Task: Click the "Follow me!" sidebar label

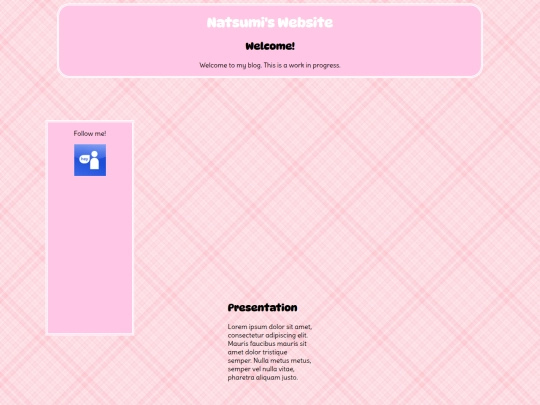Action: pos(90,133)
